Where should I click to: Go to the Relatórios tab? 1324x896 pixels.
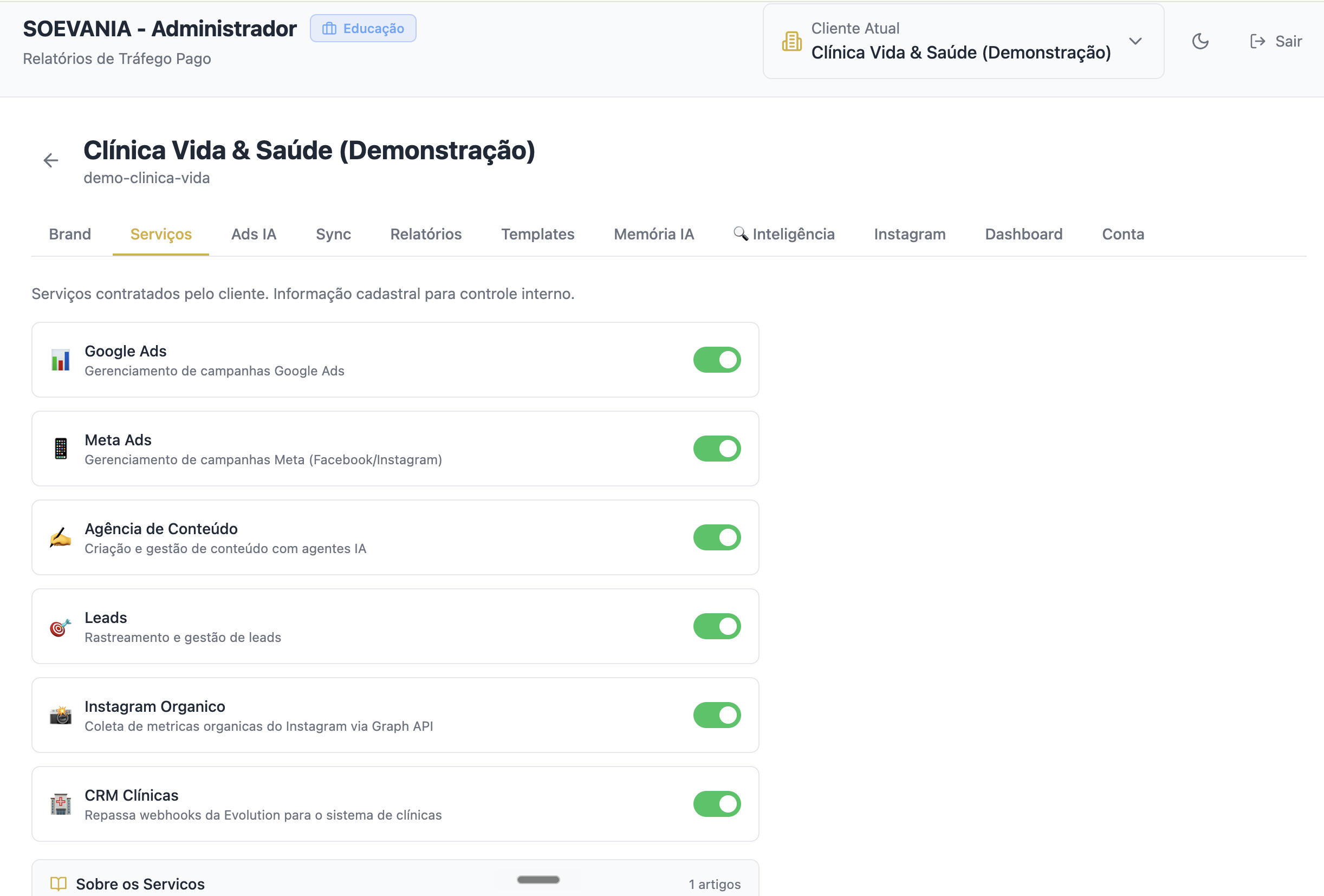[x=426, y=234]
